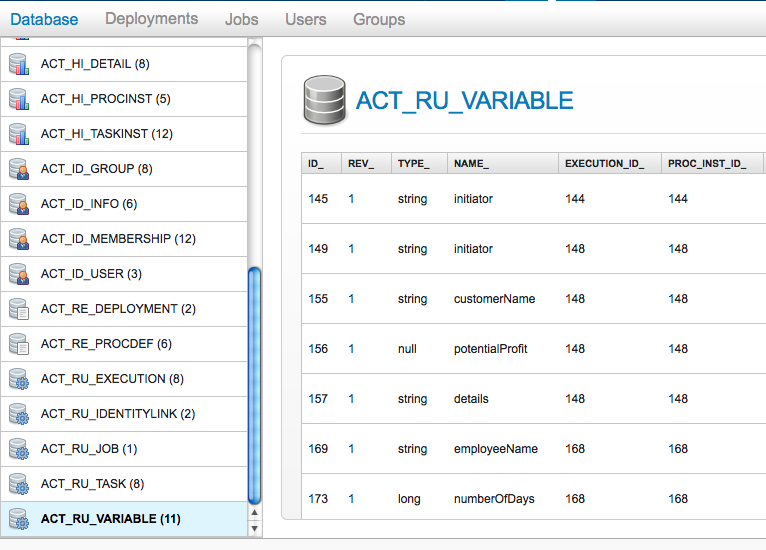
Task: Open the Groups tab
Action: [379, 19]
